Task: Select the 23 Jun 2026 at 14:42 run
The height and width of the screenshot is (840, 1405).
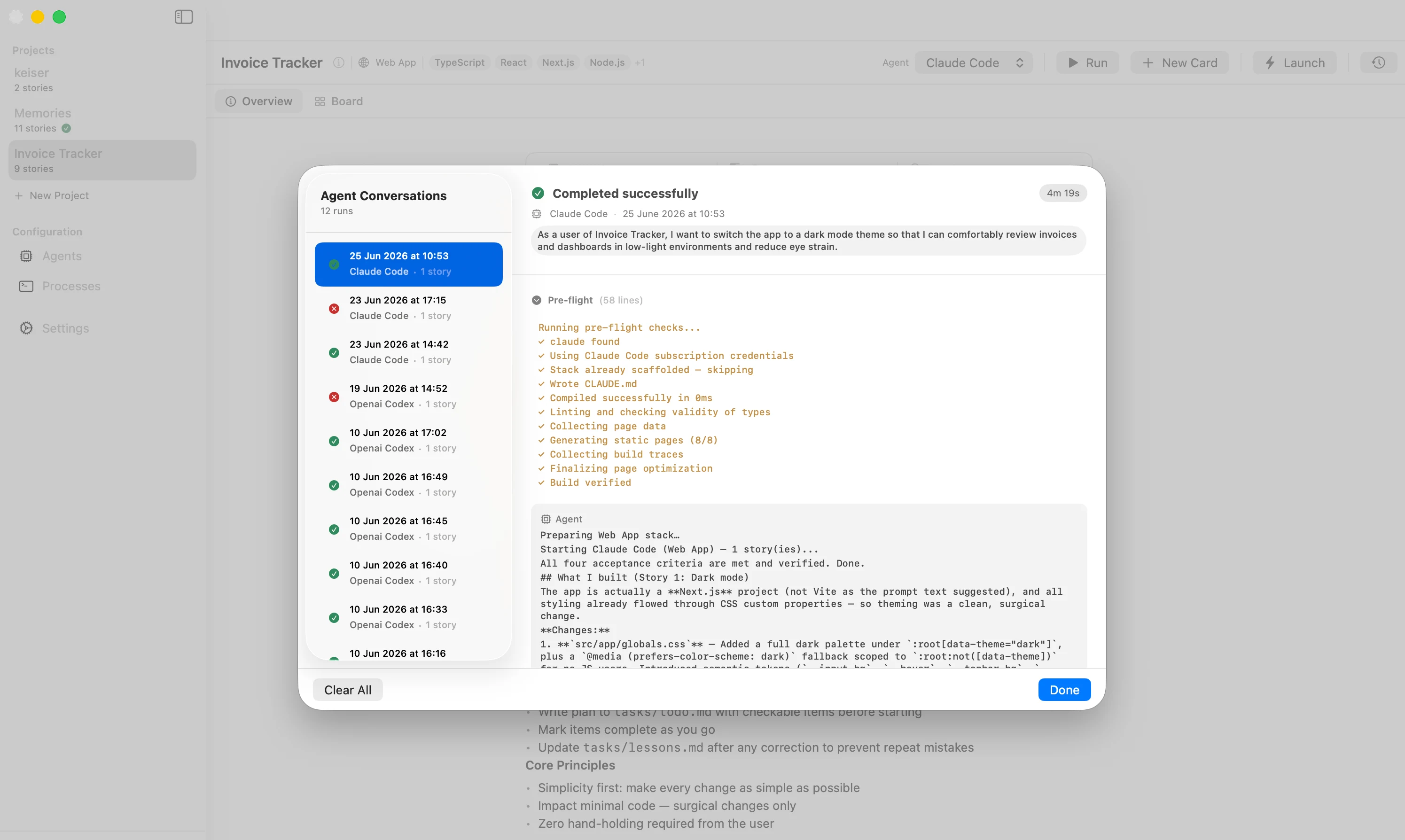Action: tap(409, 353)
